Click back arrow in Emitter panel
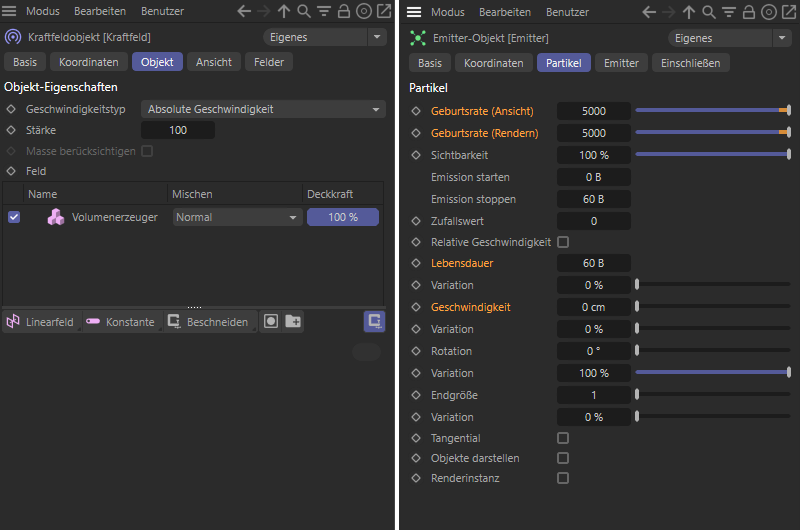 649,12
